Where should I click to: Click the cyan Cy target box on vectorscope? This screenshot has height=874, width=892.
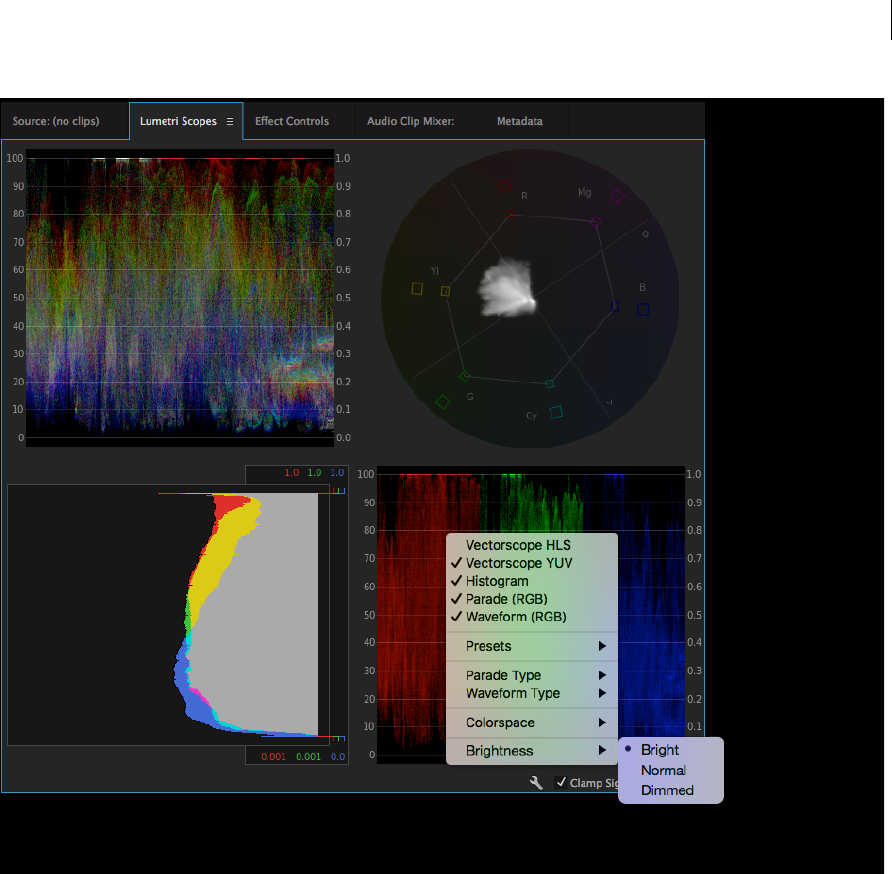click(x=556, y=412)
